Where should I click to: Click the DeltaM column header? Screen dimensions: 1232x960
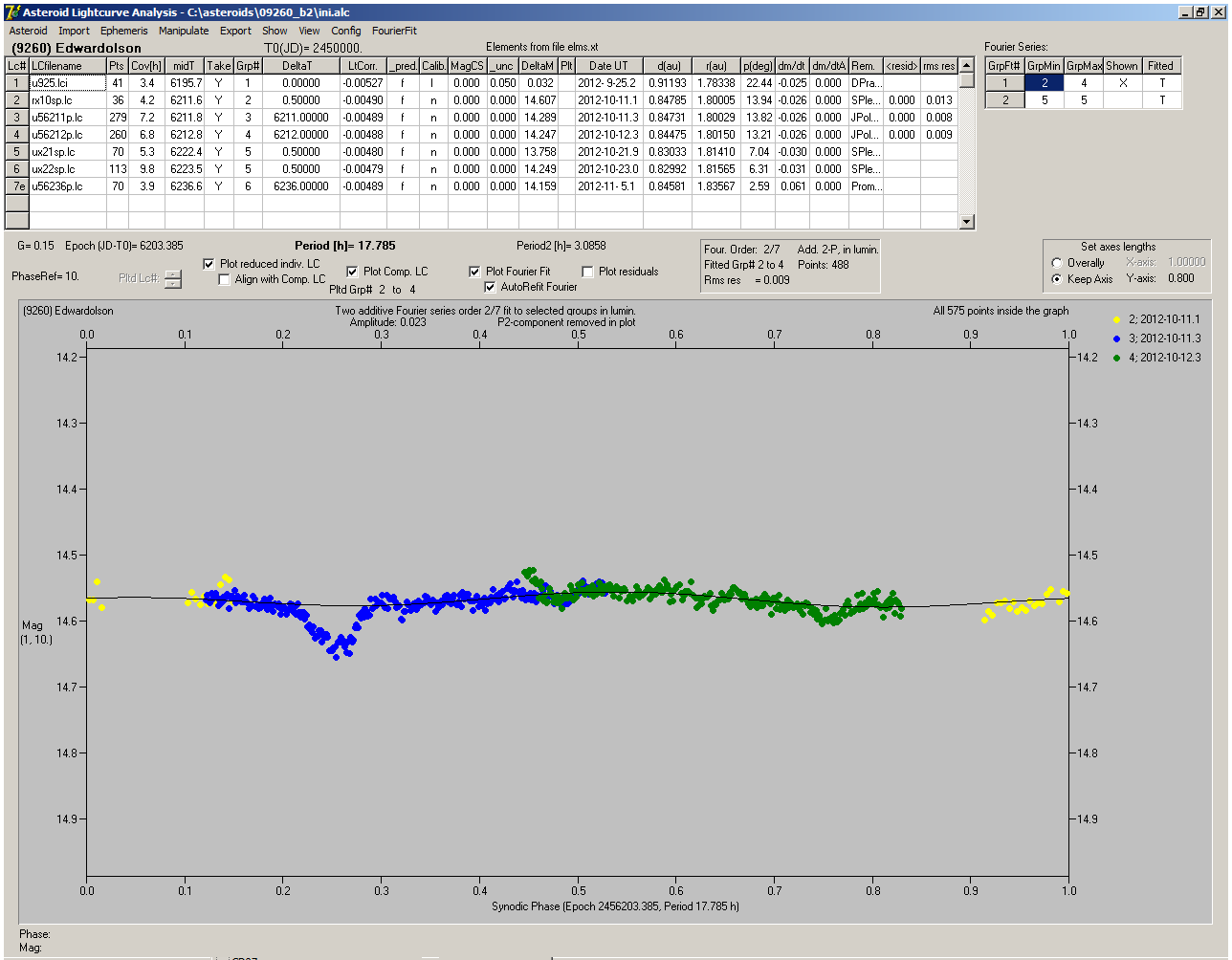point(539,66)
